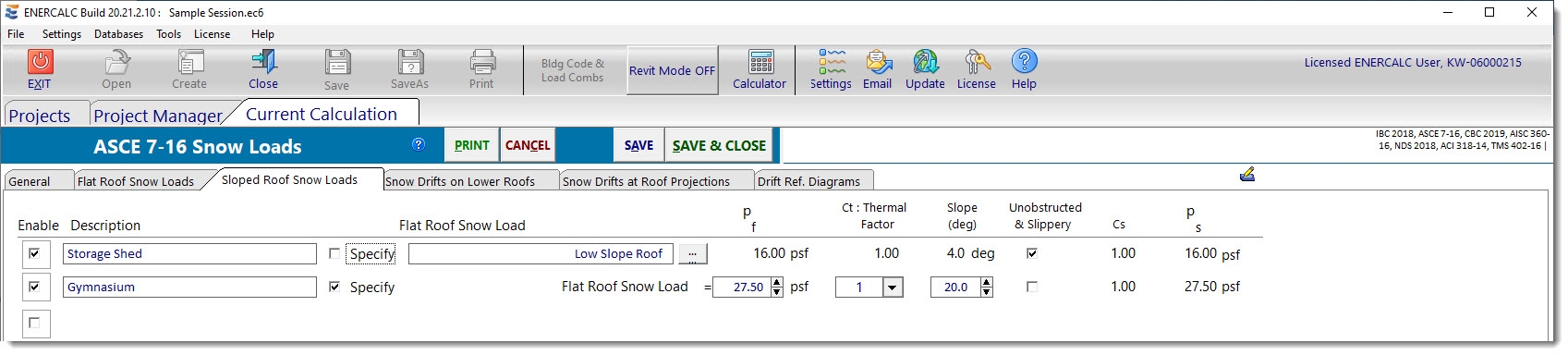Click the CANCEL button
This screenshot has height=355, width=1568.
click(528, 146)
